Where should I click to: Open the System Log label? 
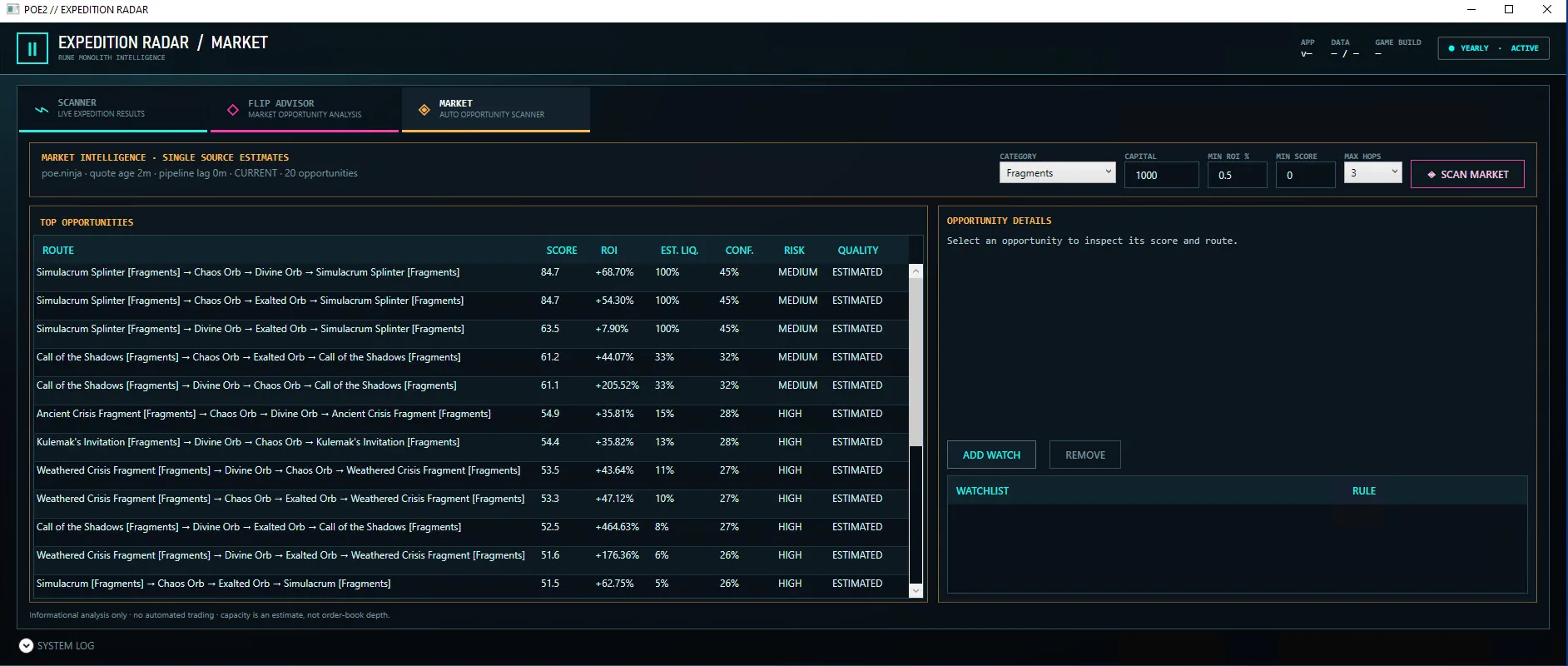tap(66, 645)
